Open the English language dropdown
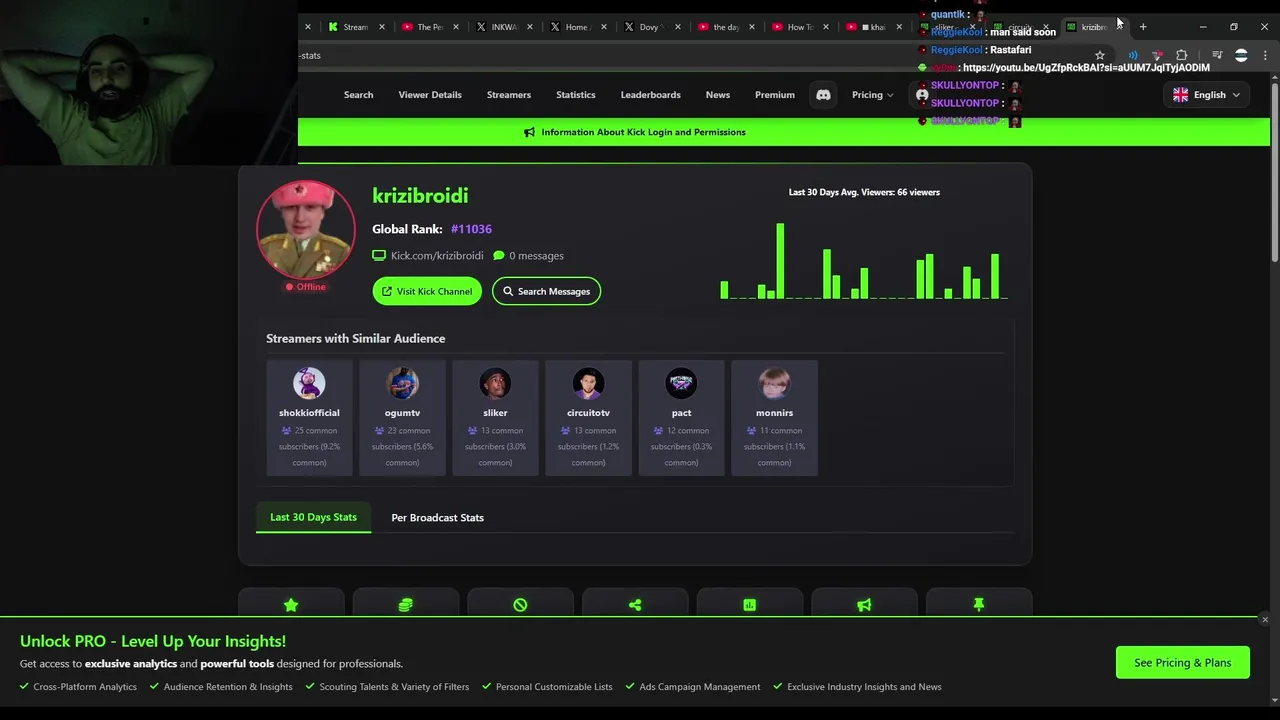The image size is (1280, 720). [x=1207, y=95]
